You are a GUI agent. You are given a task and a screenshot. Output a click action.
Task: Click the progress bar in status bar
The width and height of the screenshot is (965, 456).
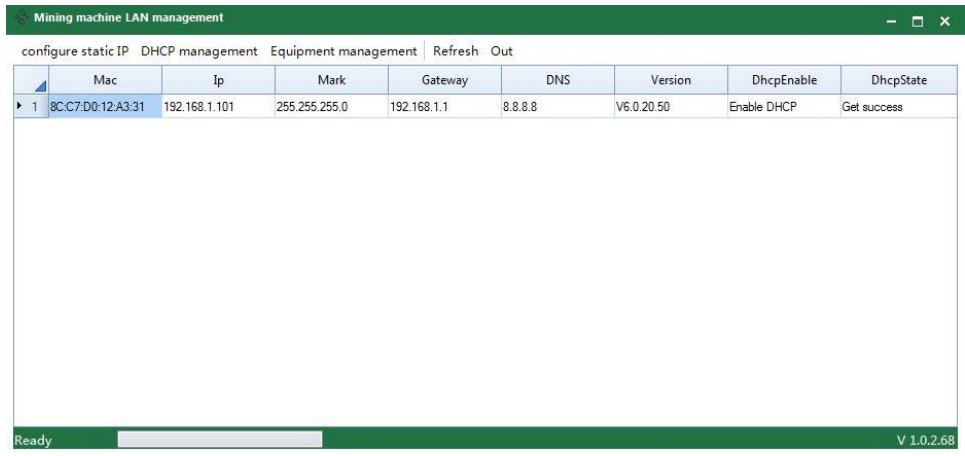[x=220, y=440]
